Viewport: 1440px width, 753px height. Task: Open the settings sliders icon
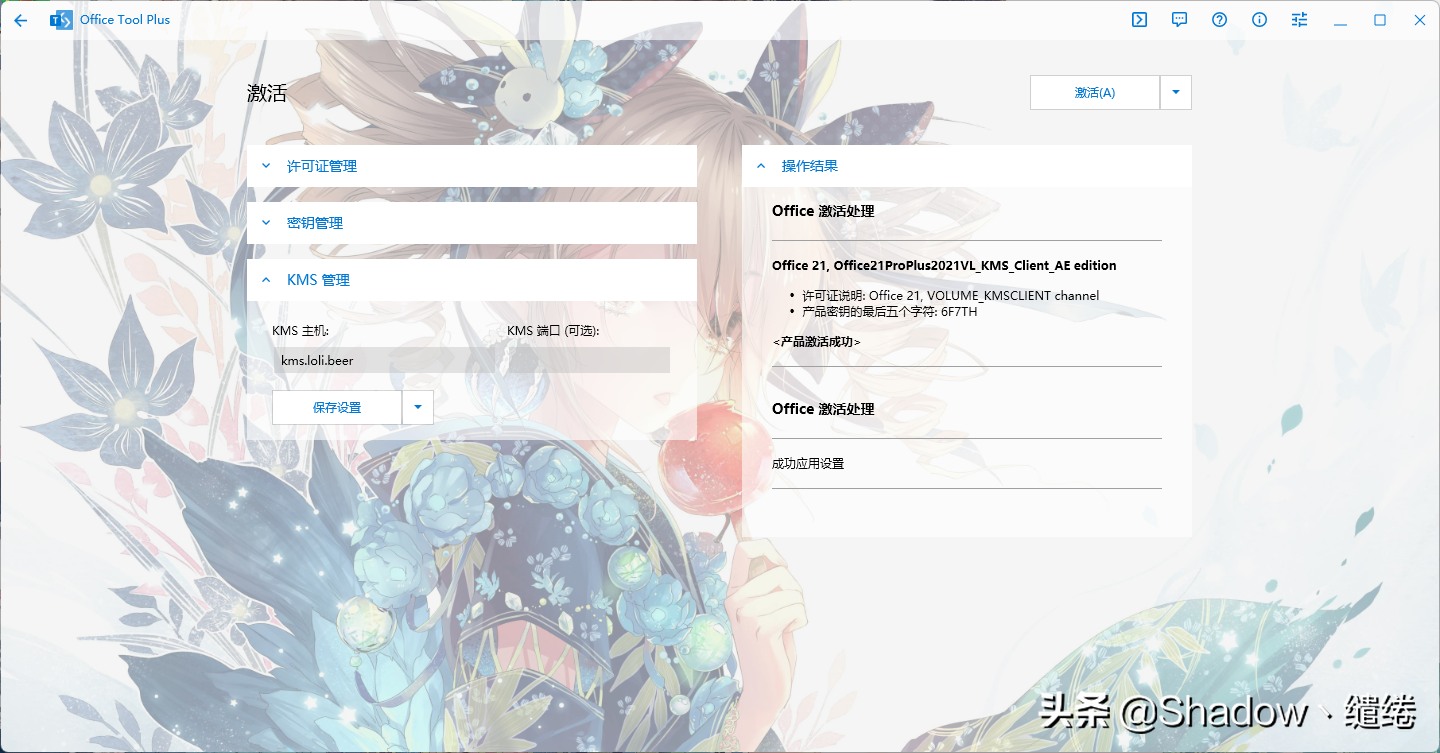coord(1299,20)
